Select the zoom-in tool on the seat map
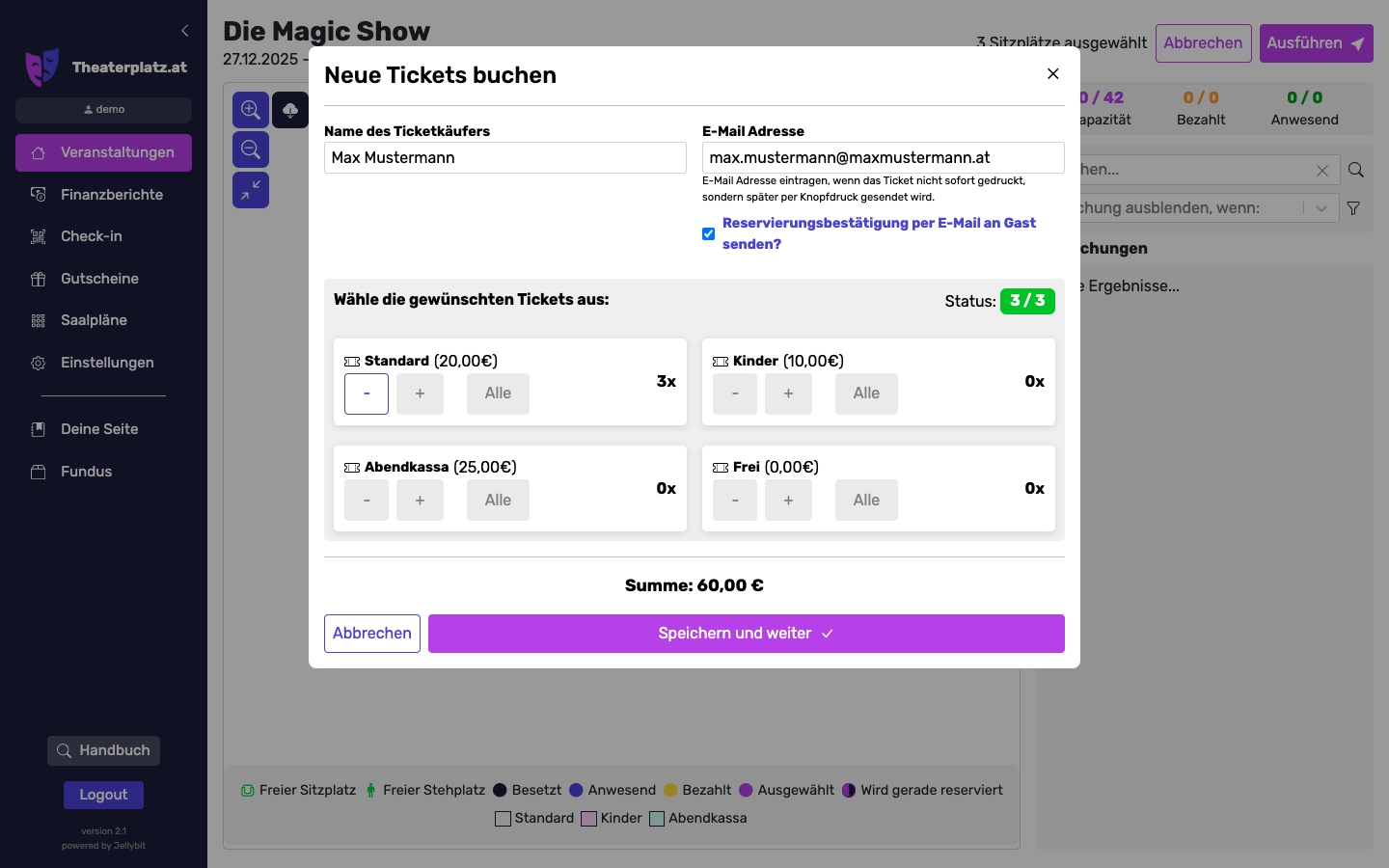This screenshot has width=1389, height=868. [251, 110]
